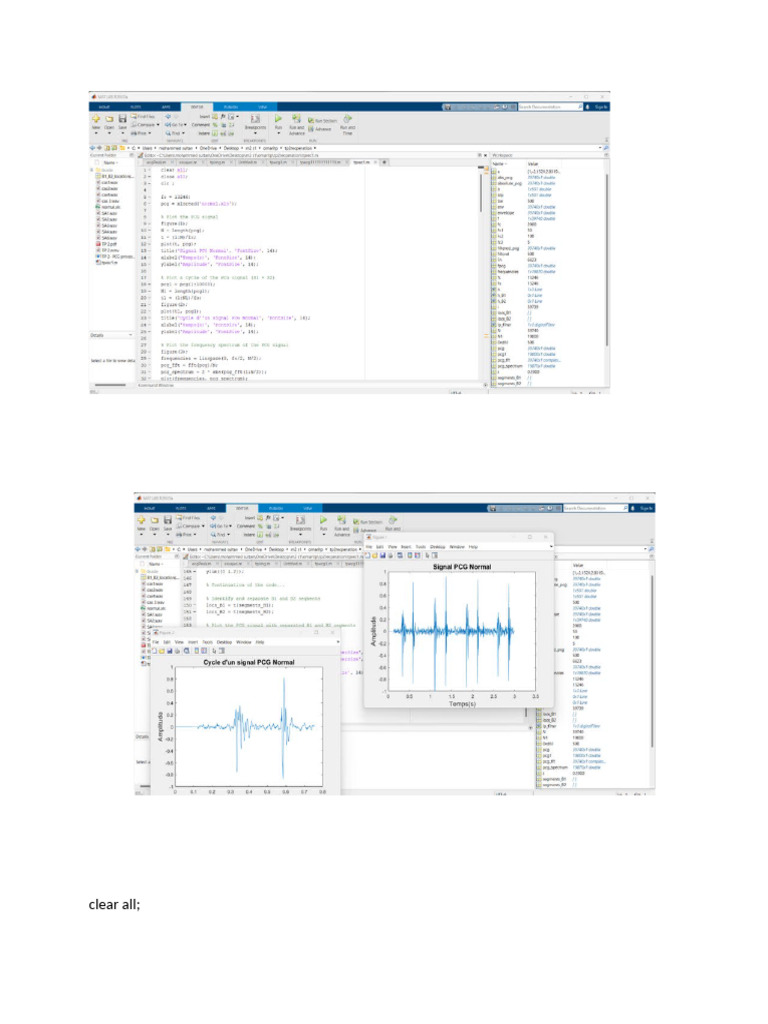
Task: Click New script icon in MATLAB window with plots
Action: tap(141, 520)
